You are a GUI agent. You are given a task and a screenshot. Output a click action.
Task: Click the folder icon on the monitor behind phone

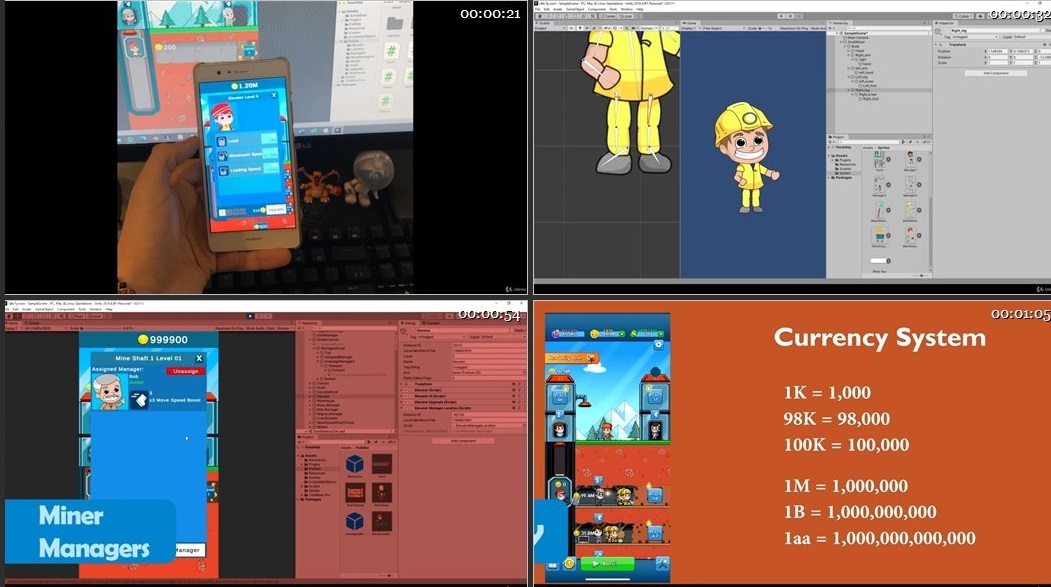click(395, 24)
